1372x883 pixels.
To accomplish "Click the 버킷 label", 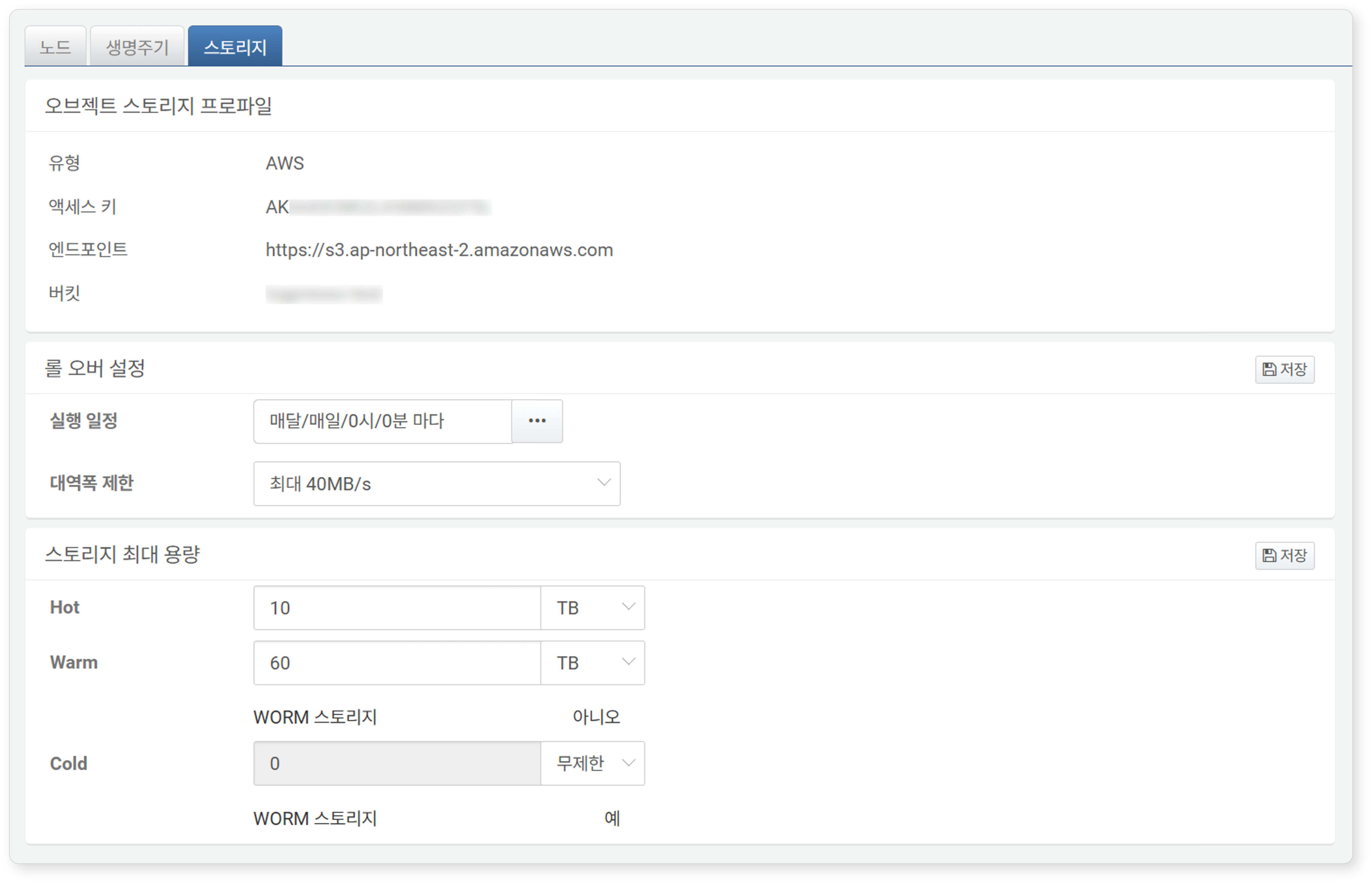I will click(x=64, y=294).
